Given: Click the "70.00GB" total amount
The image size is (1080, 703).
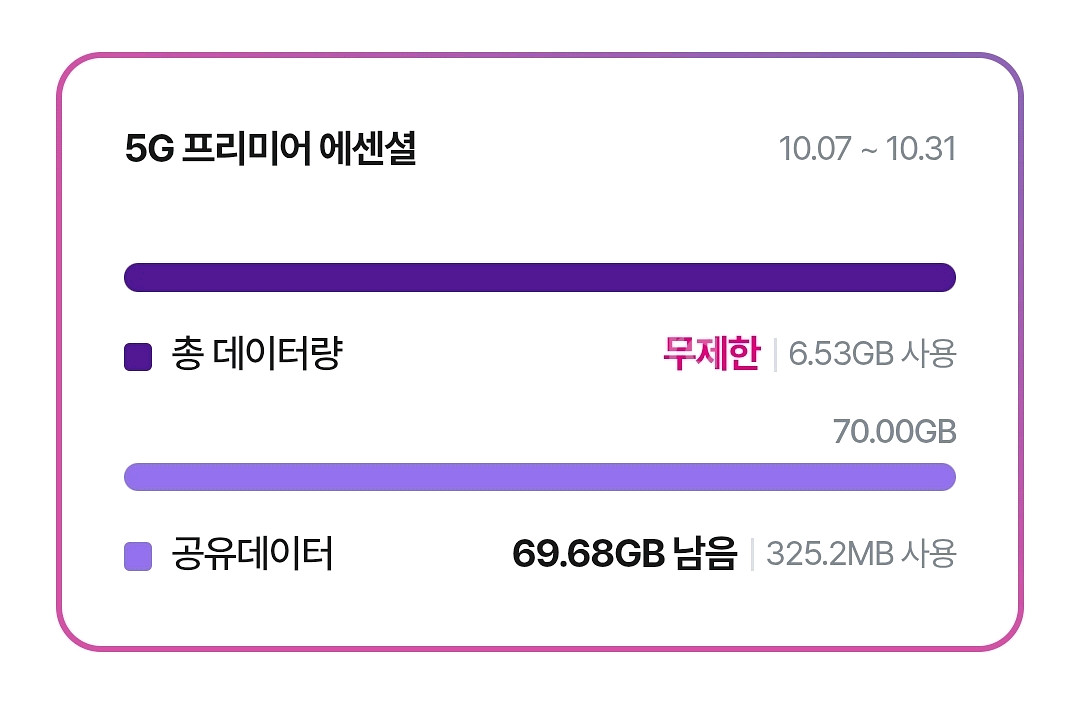Looking at the screenshot, I should [894, 432].
